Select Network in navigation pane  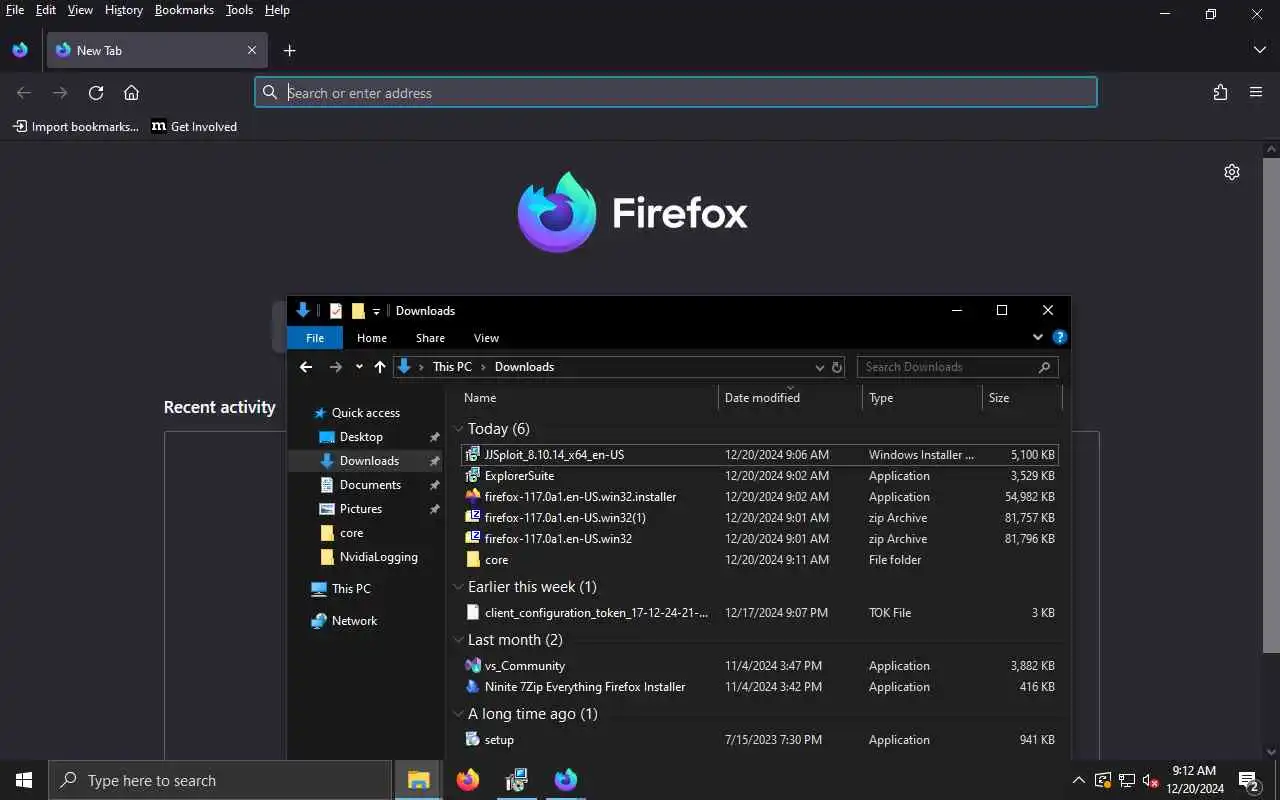[x=354, y=621]
